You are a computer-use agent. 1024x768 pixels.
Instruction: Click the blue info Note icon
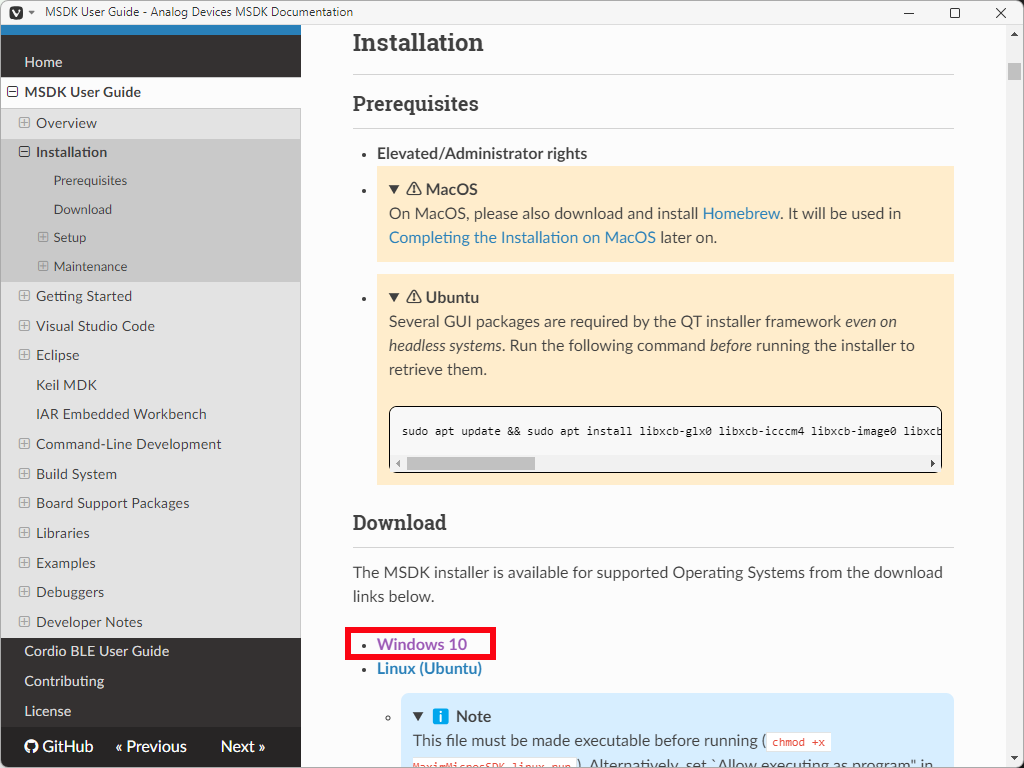(x=441, y=716)
